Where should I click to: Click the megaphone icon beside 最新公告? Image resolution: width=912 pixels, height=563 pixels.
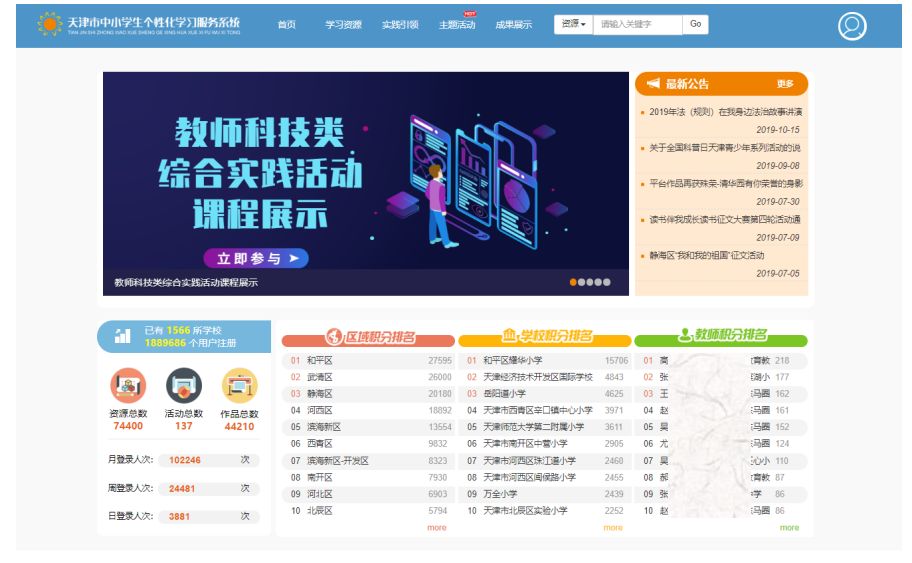click(653, 84)
